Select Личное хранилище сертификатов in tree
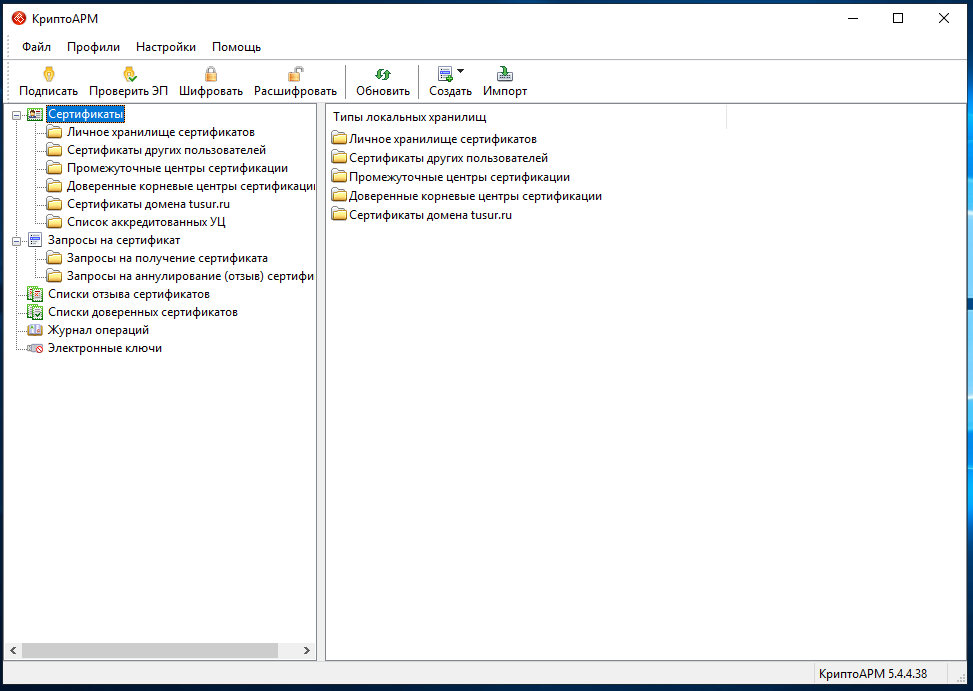This screenshot has height=691, width=973. tap(161, 132)
